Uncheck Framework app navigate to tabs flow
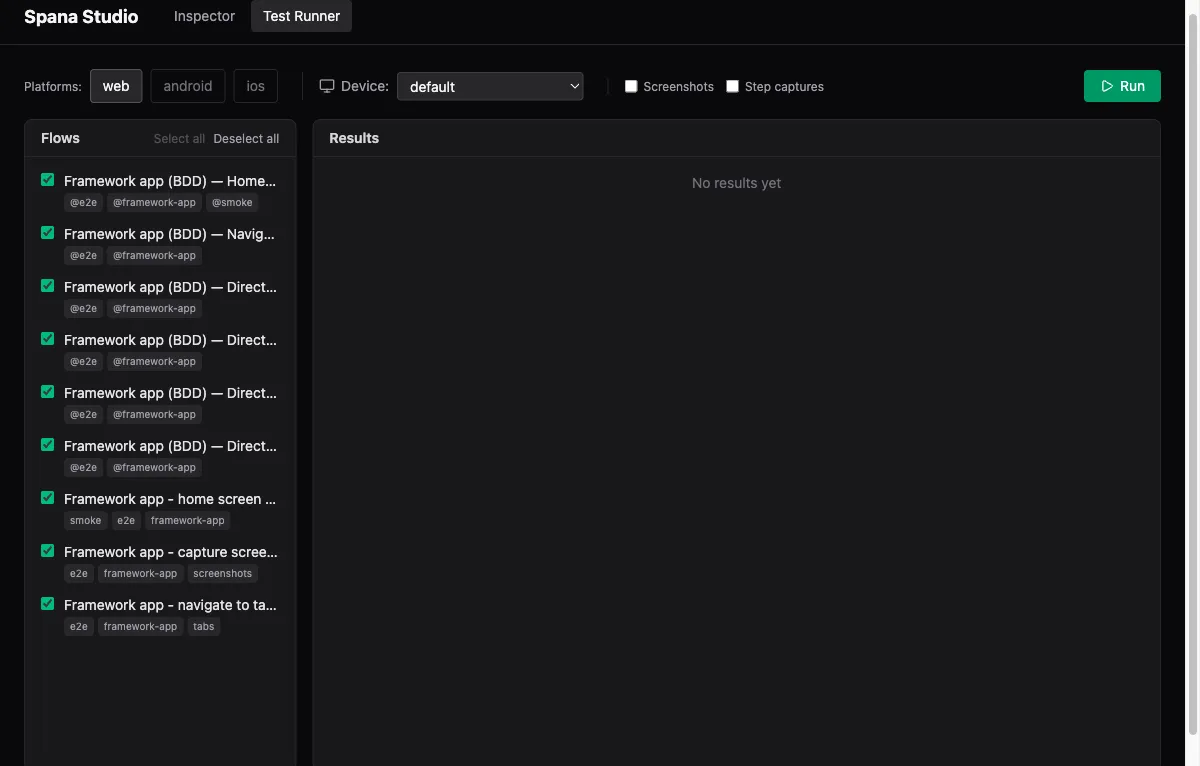The width and height of the screenshot is (1200, 766). pos(47,604)
